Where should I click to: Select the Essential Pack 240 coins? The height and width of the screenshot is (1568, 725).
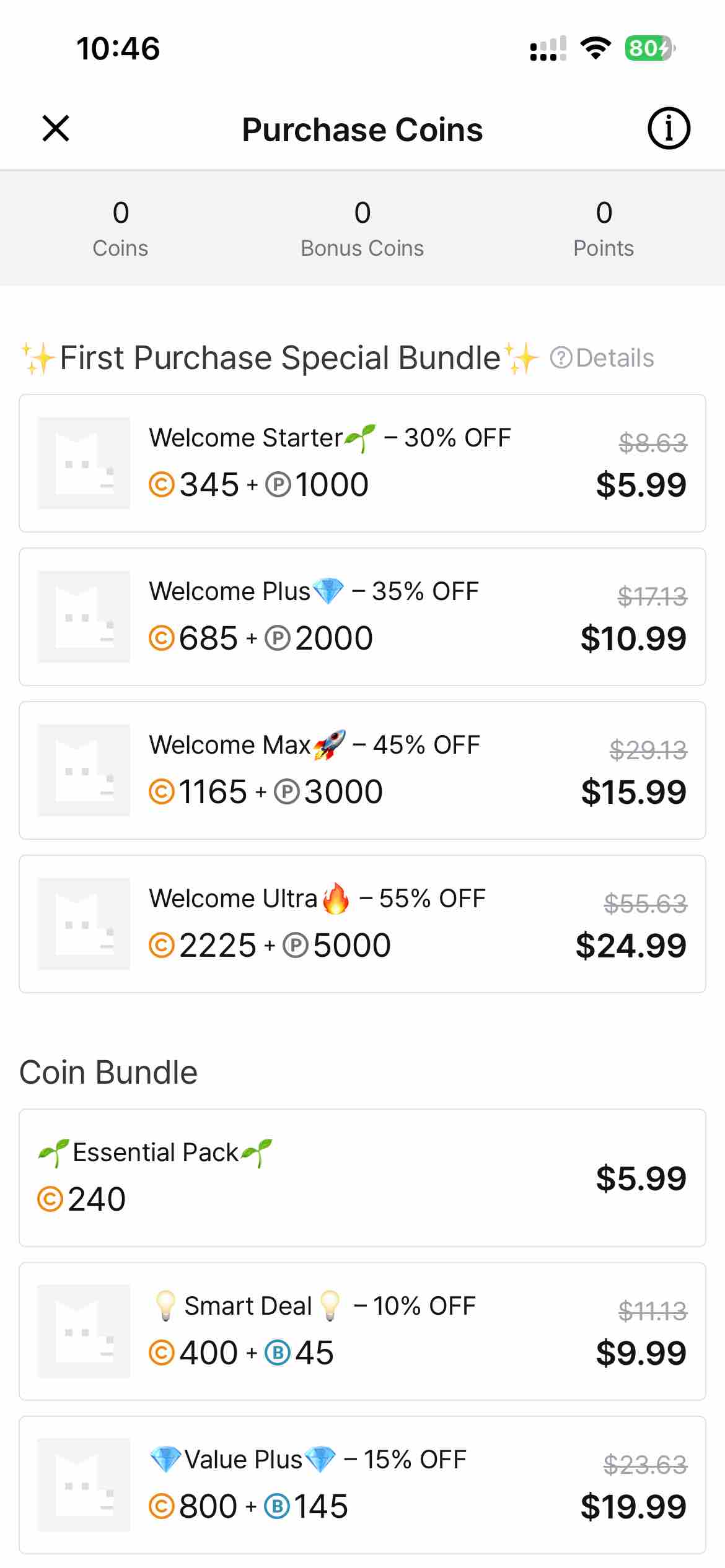pyautogui.click(x=362, y=1177)
